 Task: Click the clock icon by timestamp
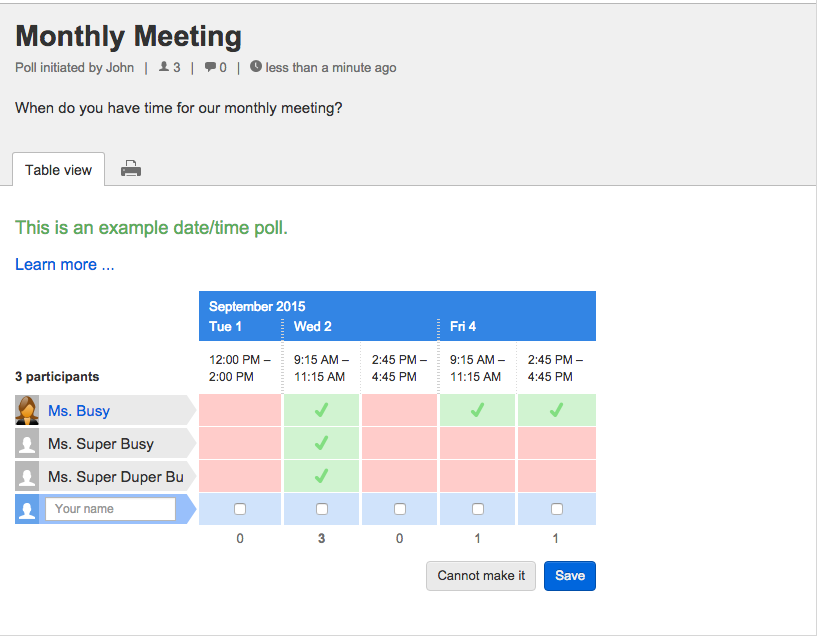[256, 67]
